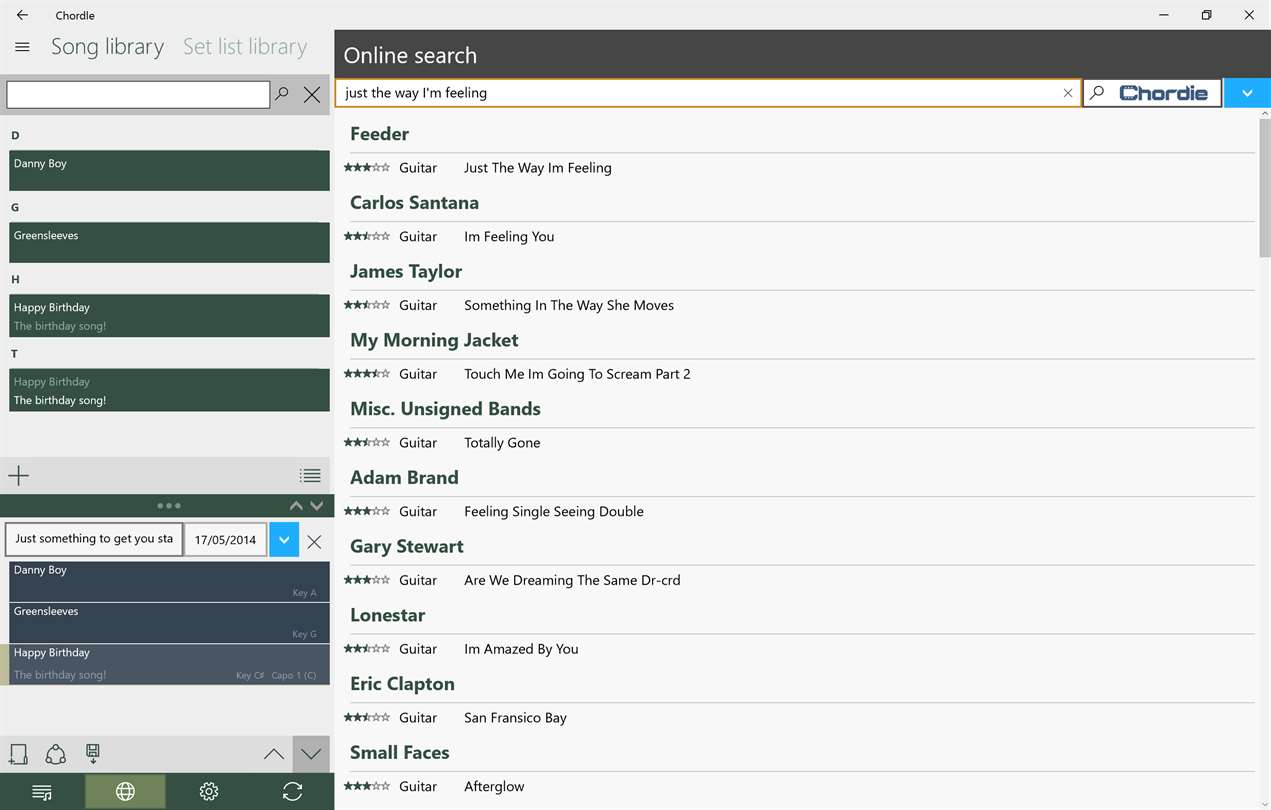Open Im Feeling You result

coord(509,237)
